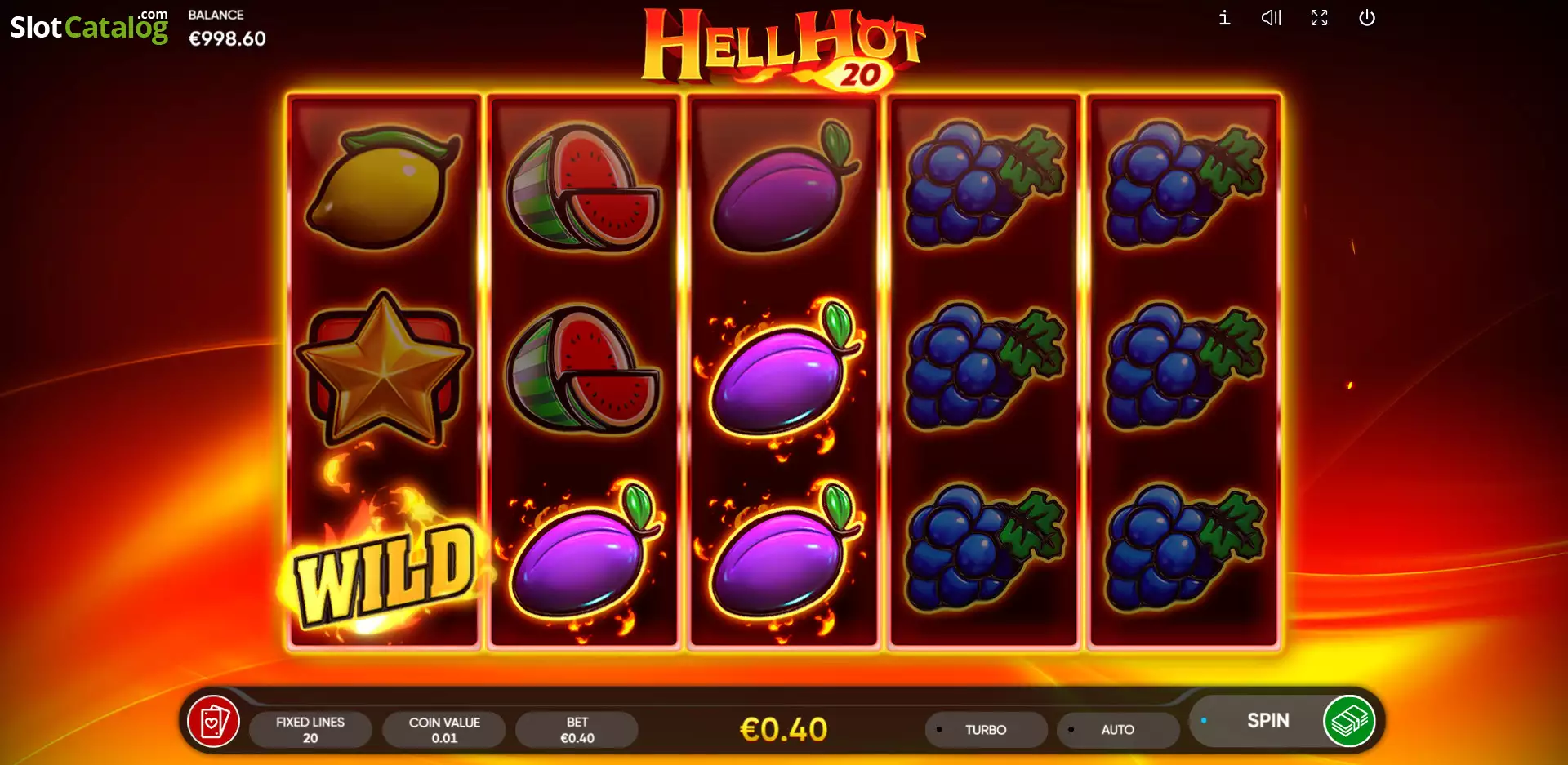Open the BET amount selector
Screen dimensions: 1568x765
[577, 729]
